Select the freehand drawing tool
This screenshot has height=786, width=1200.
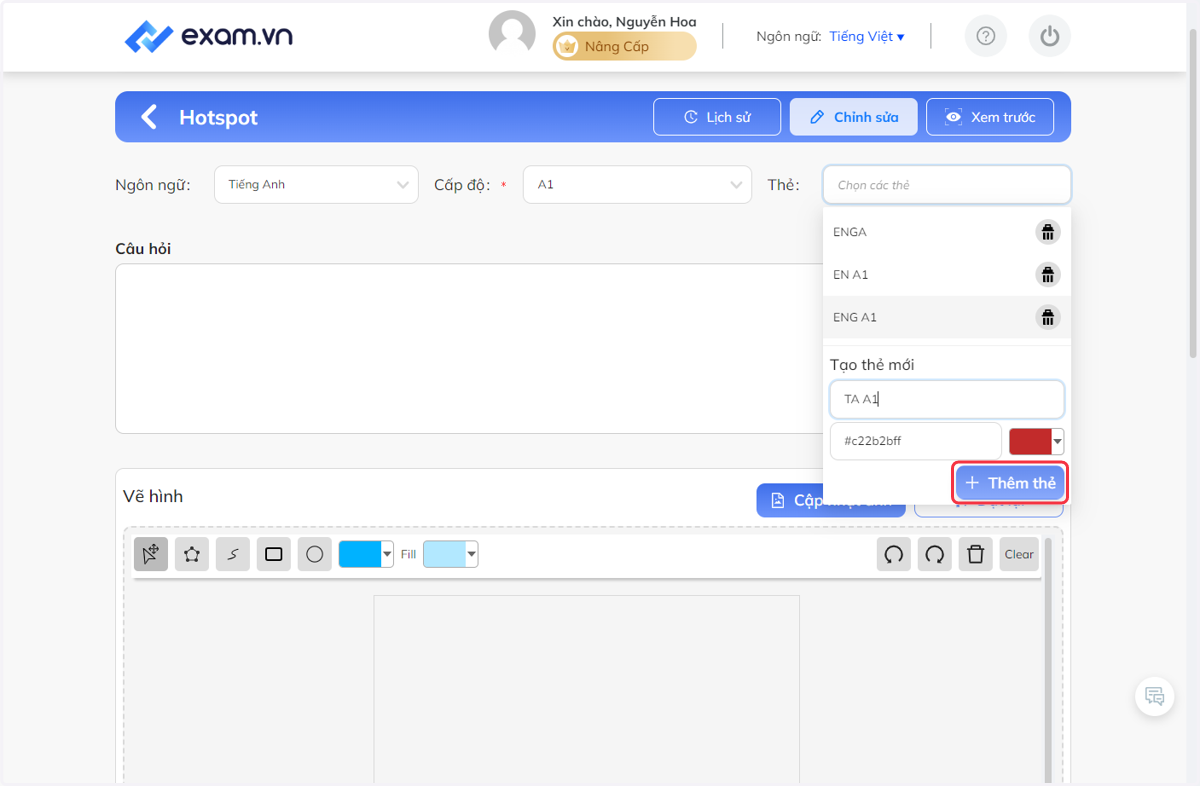click(233, 554)
